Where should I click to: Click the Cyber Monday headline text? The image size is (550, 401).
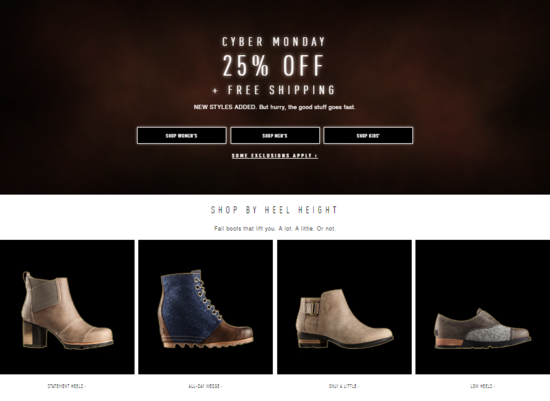pyautogui.click(x=274, y=42)
